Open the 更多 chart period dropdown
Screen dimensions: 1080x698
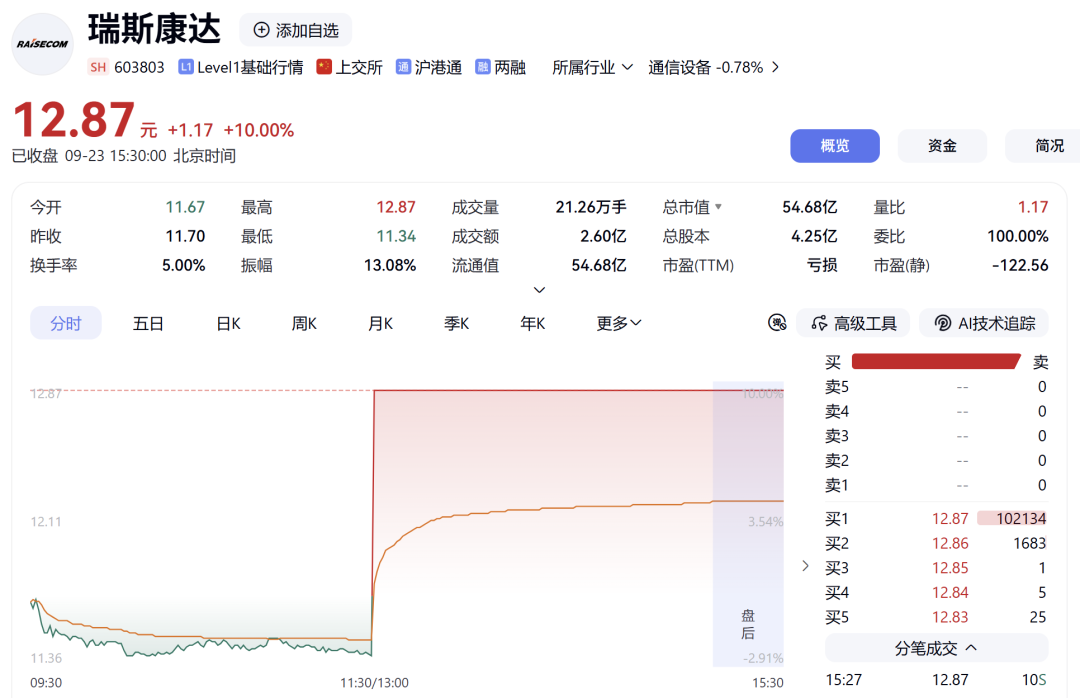click(x=619, y=323)
